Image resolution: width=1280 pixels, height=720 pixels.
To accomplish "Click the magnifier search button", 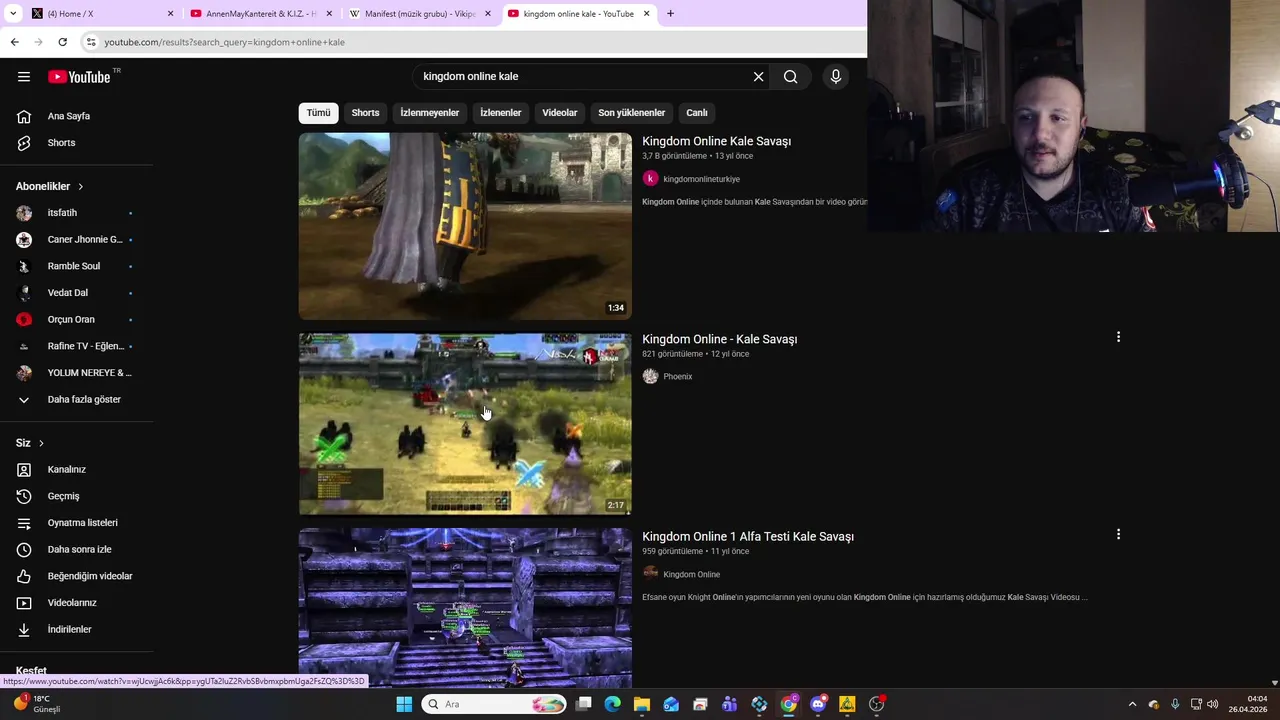I will [790, 77].
